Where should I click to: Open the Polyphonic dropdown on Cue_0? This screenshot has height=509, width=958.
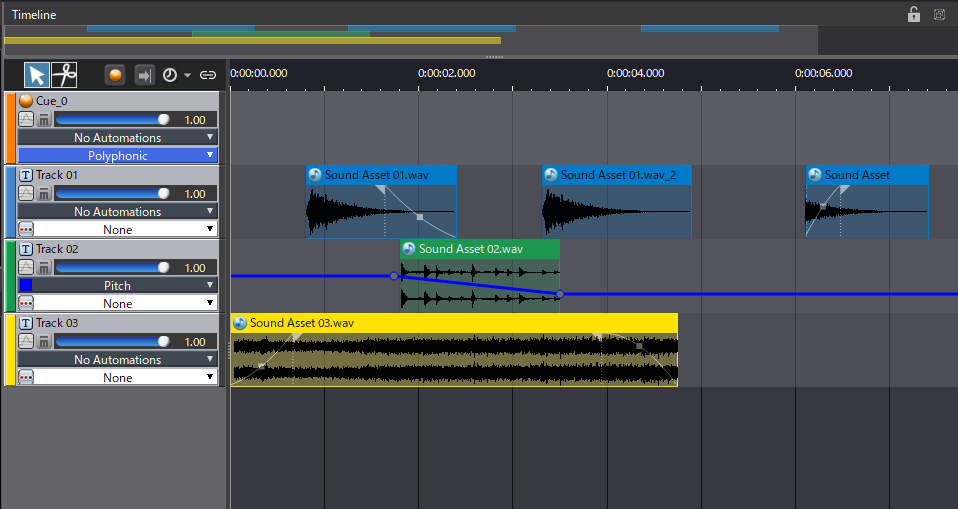click(117, 156)
